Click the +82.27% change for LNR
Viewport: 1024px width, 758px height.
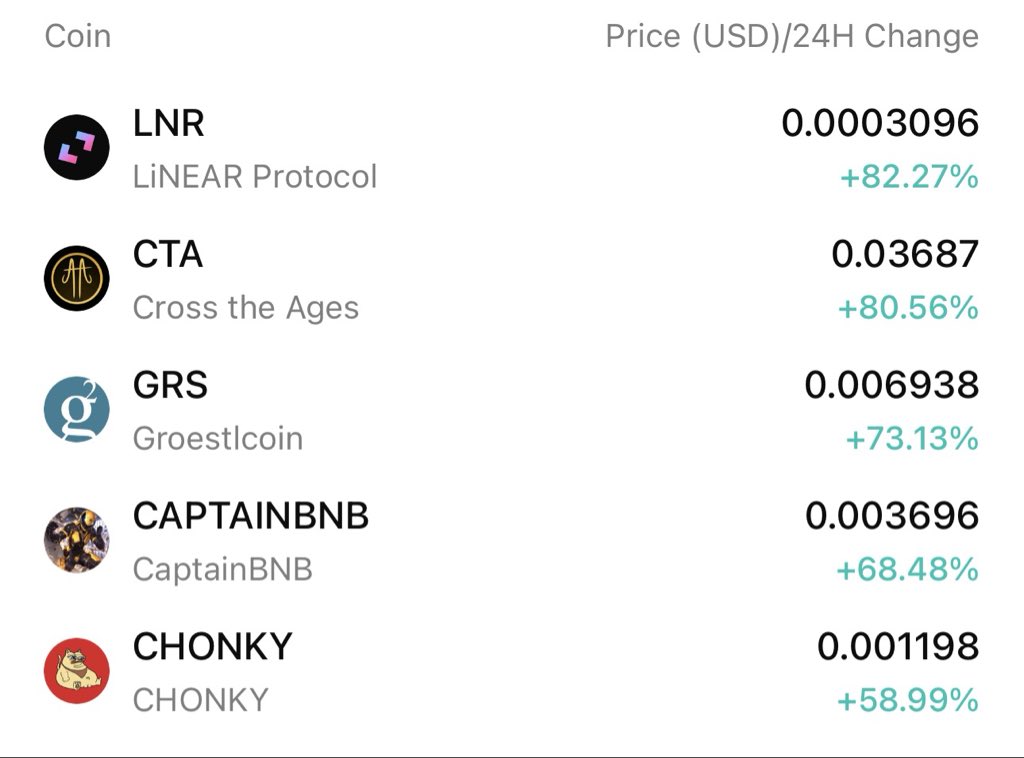point(908,178)
